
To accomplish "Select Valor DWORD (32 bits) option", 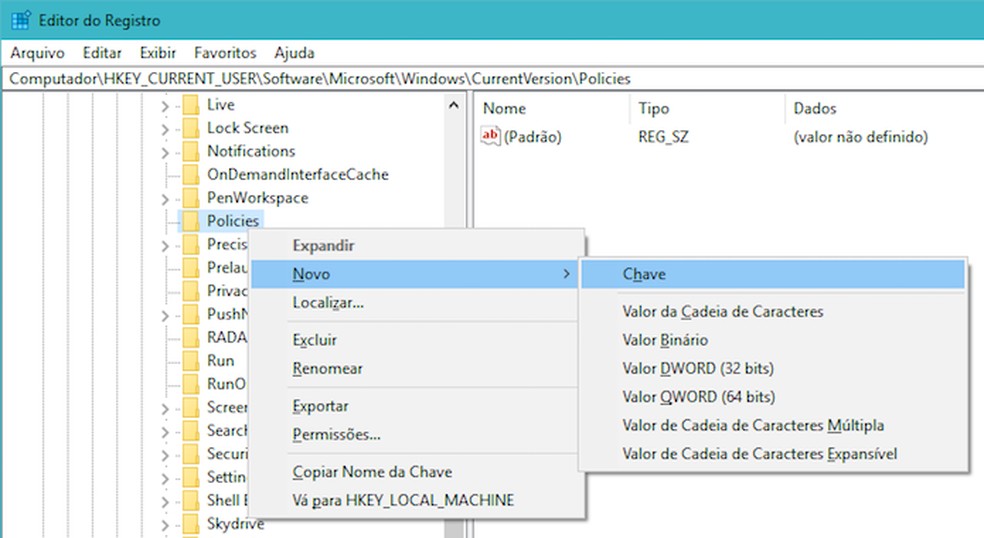I will tap(698, 369).
